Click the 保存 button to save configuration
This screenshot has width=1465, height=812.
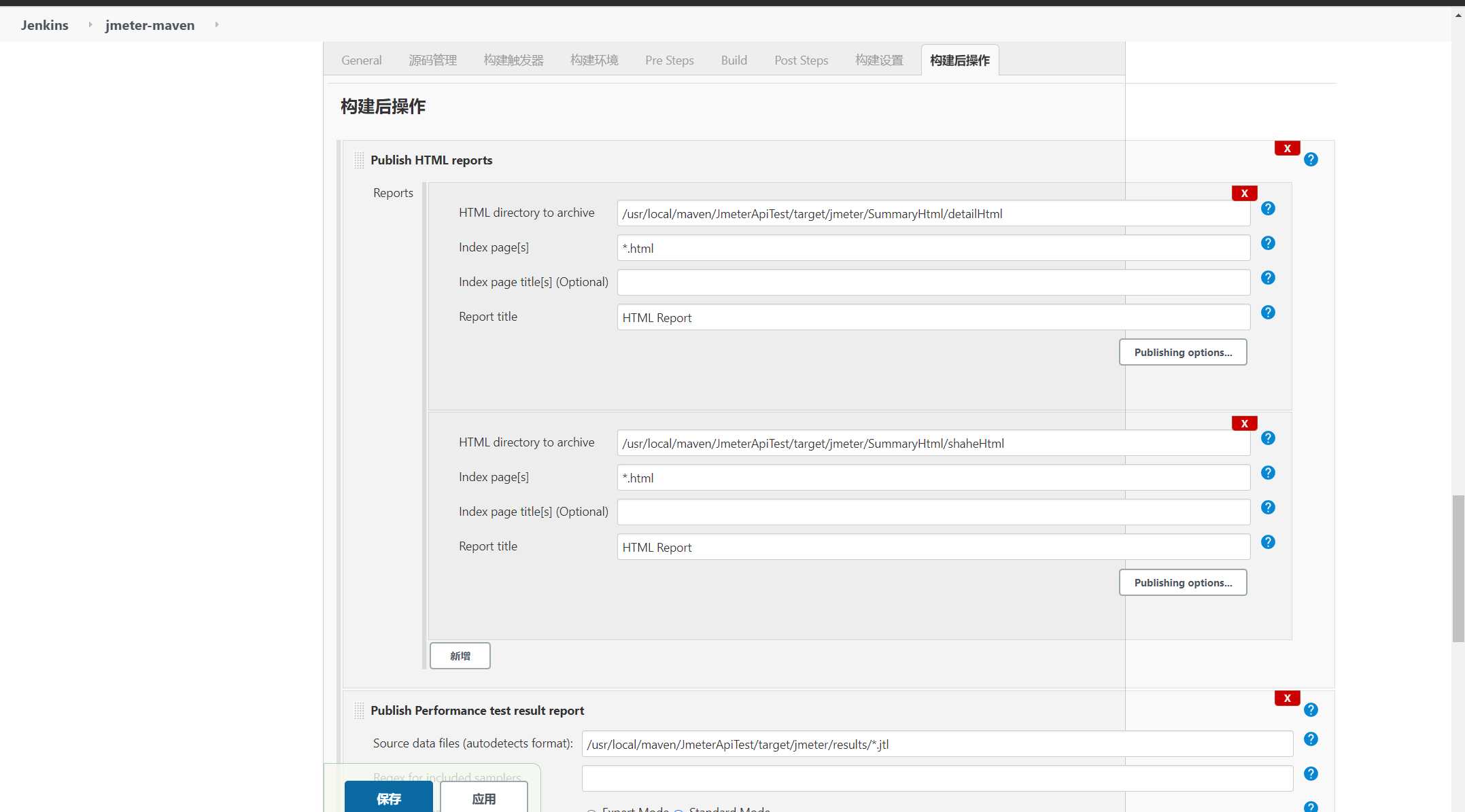coord(388,799)
